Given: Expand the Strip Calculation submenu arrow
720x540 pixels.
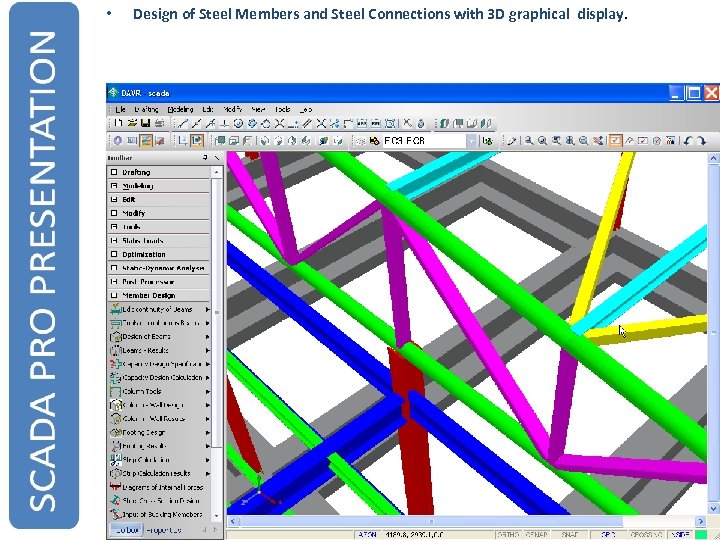Looking at the screenshot, I should click(x=208, y=460).
